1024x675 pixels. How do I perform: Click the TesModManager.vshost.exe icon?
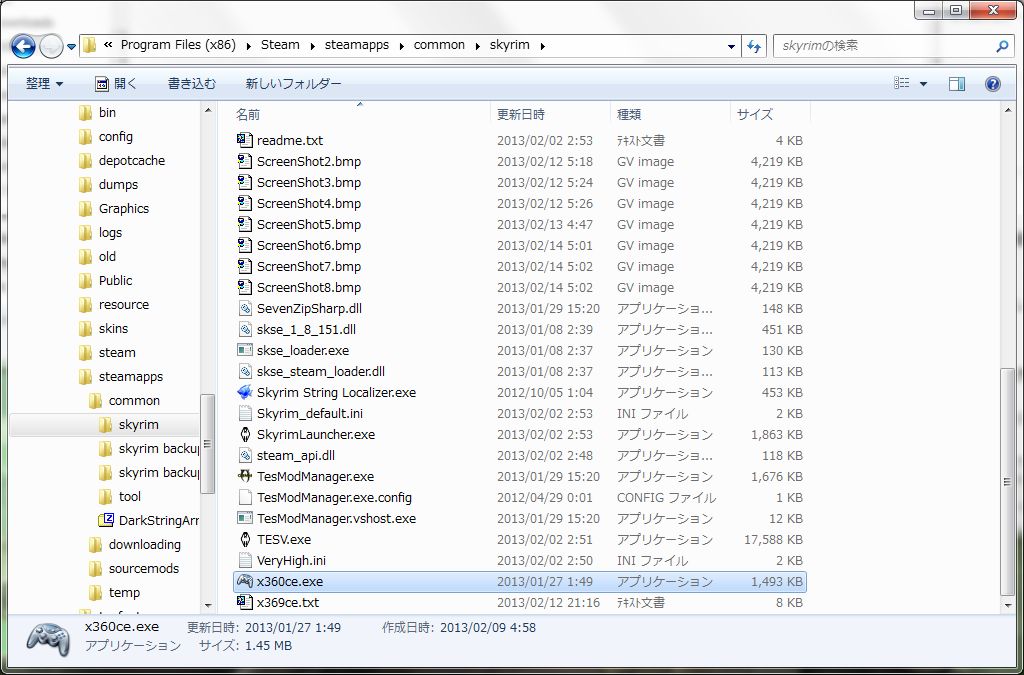point(244,518)
